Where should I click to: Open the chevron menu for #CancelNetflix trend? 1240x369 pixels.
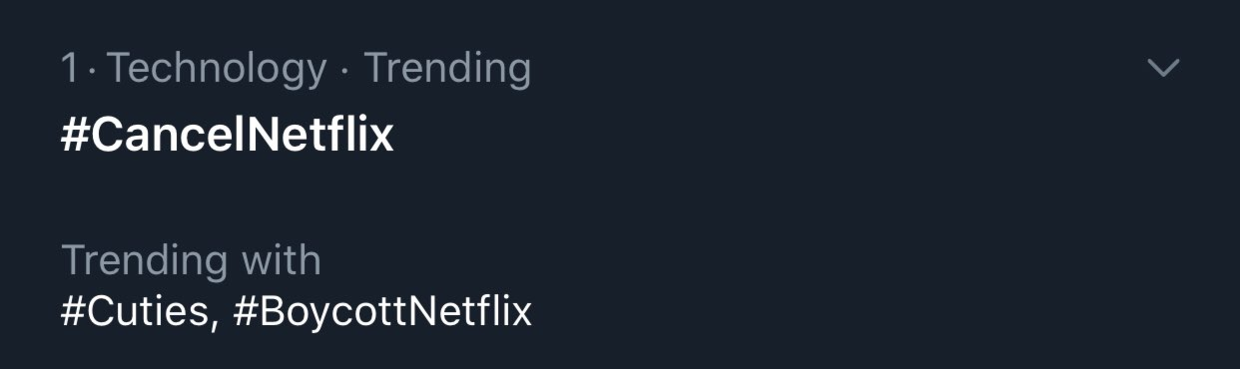(1164, 68)
